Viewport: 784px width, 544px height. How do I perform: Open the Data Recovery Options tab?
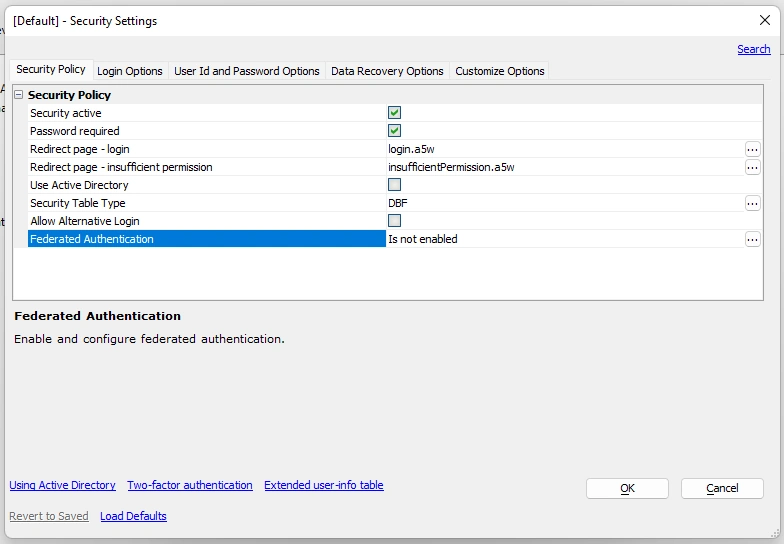pos(387,71)
